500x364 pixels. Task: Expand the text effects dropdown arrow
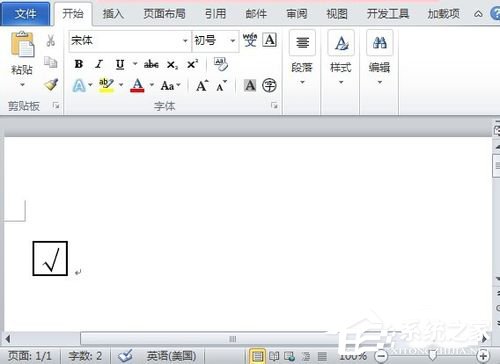(x=90, y=85)
